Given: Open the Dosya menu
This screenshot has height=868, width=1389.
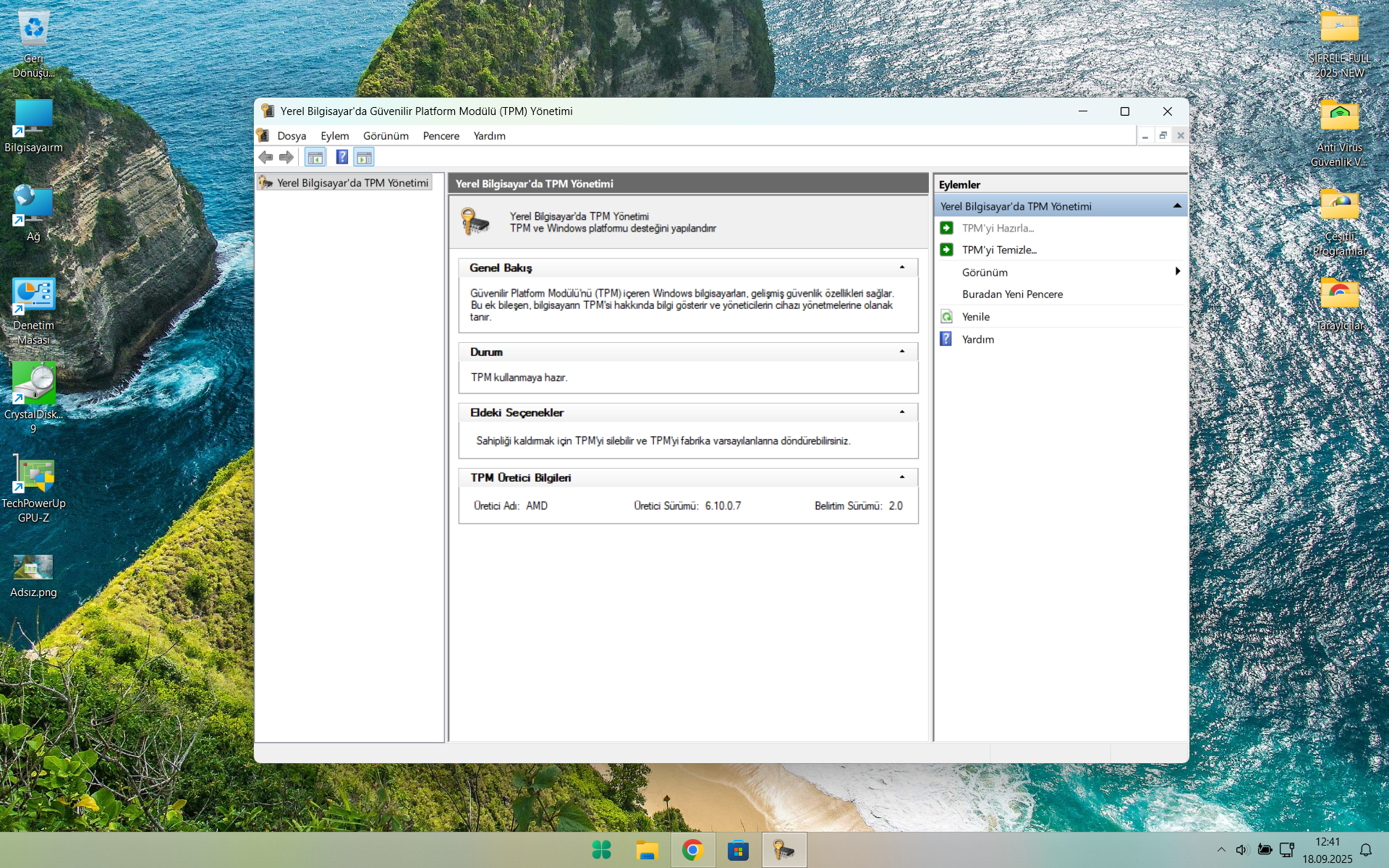Looking at the screenshot, I should pyautogui.click(x=292, y=136).
